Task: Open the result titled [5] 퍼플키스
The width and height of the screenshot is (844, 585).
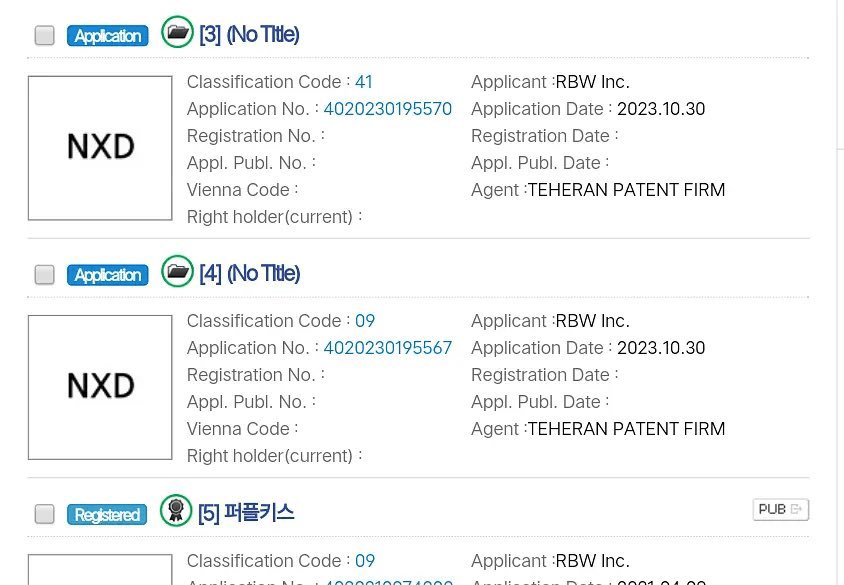Action: 246,513
